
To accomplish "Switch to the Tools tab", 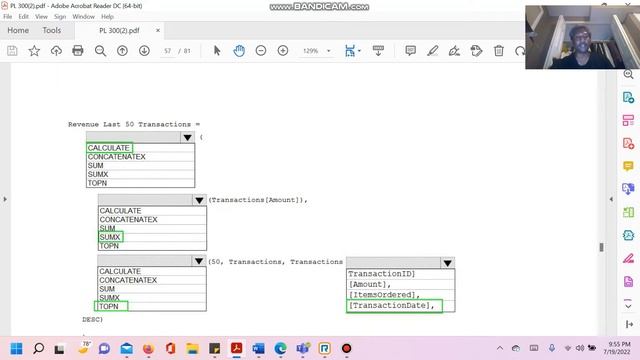I will 52,30.
